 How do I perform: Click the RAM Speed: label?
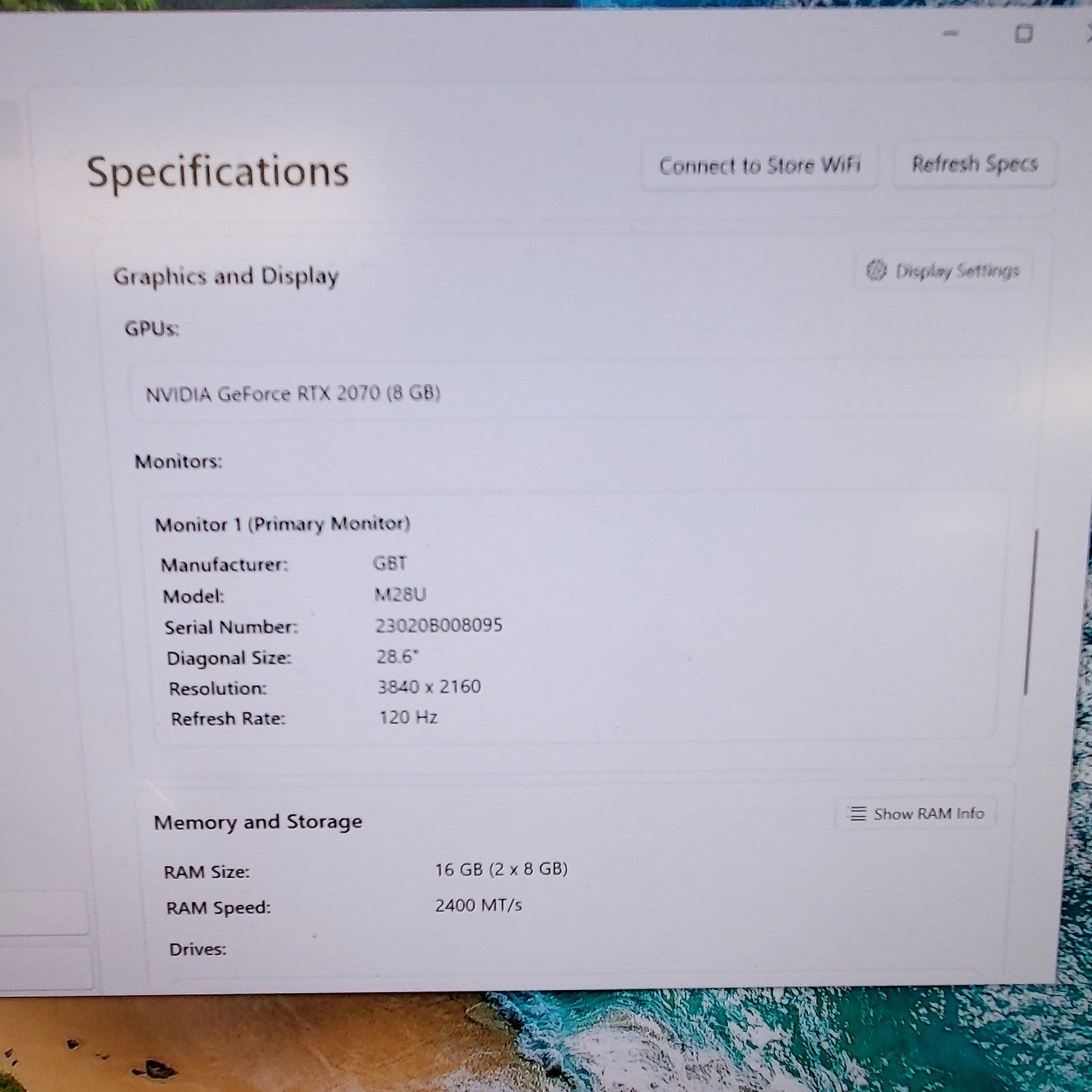(x=218, y=909)
